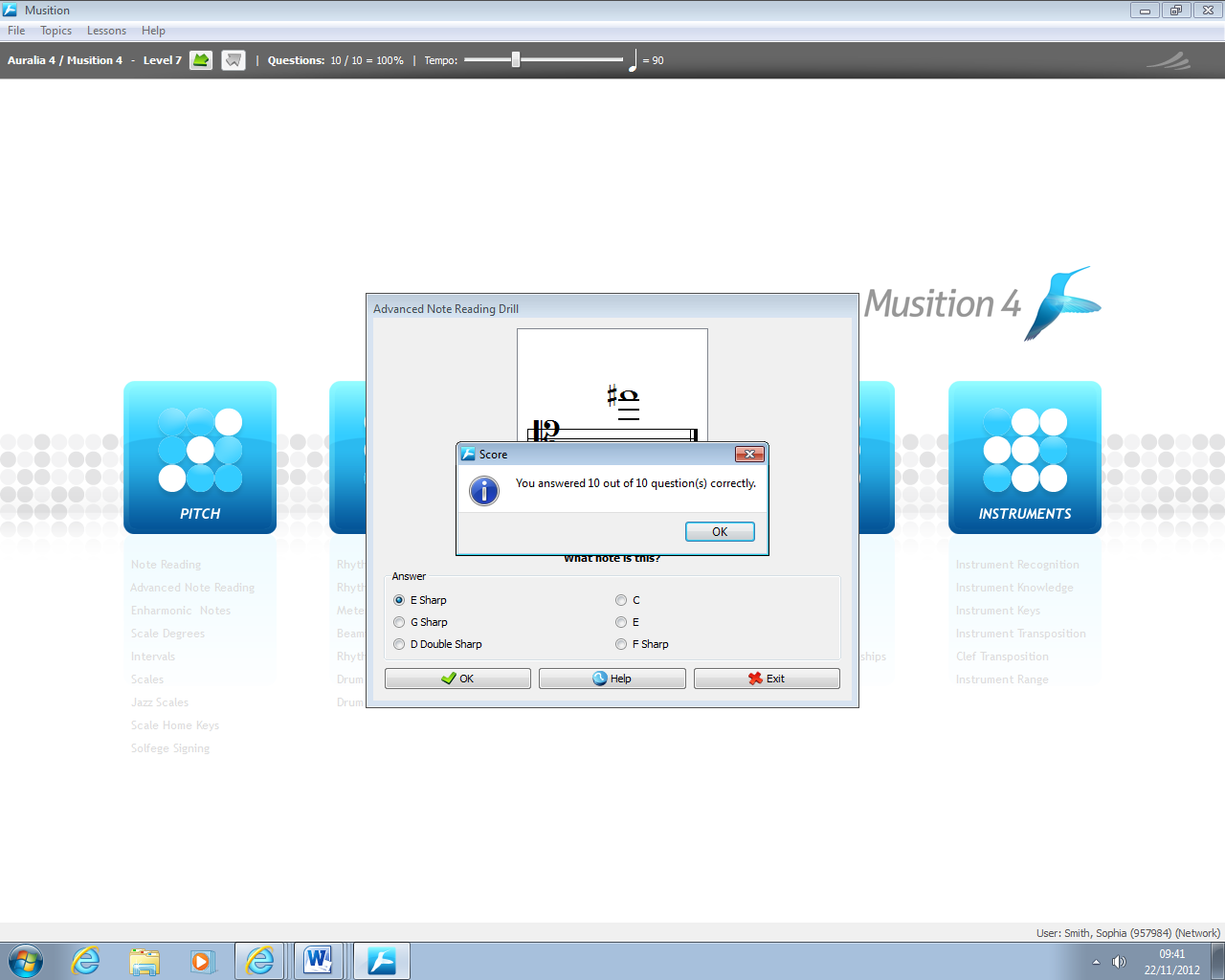Viewport: 1225px width, 980px height.
Task: Open Scale Home Keys topic
Action: coord(175,725)
